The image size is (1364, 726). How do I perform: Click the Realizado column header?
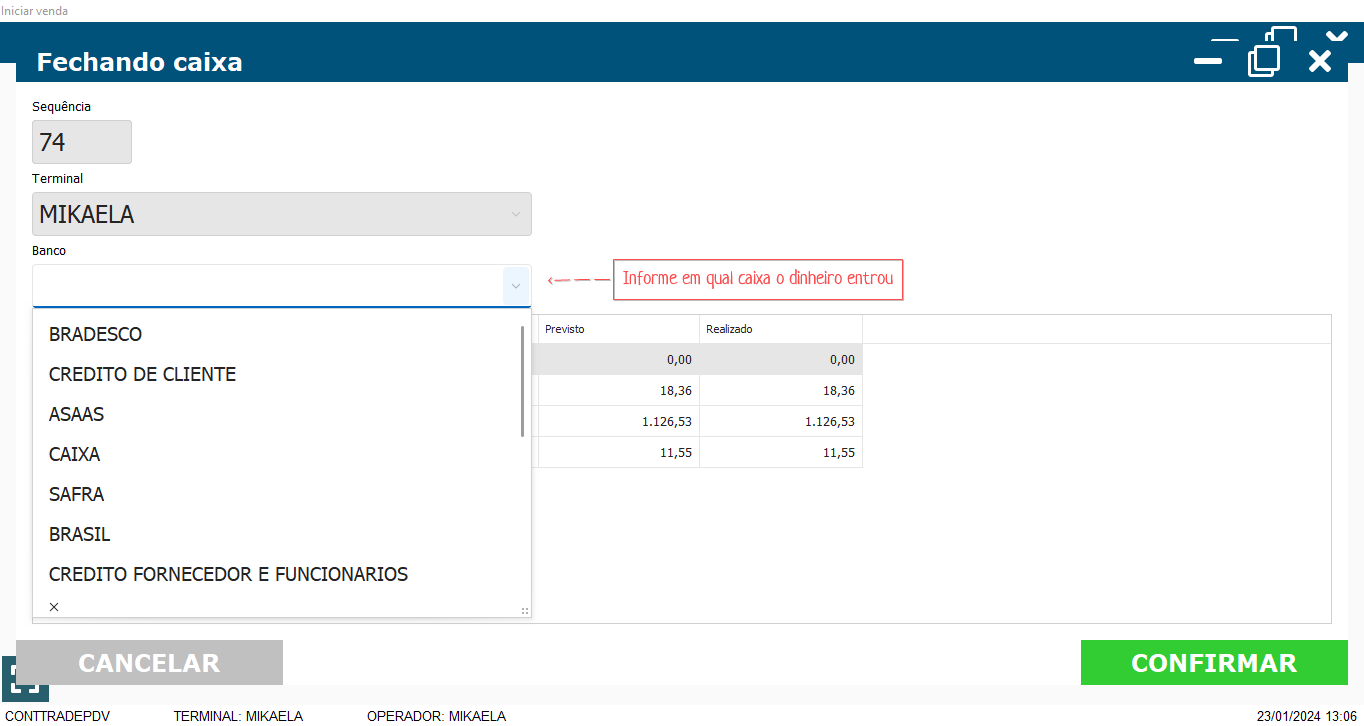pos(781,329)
